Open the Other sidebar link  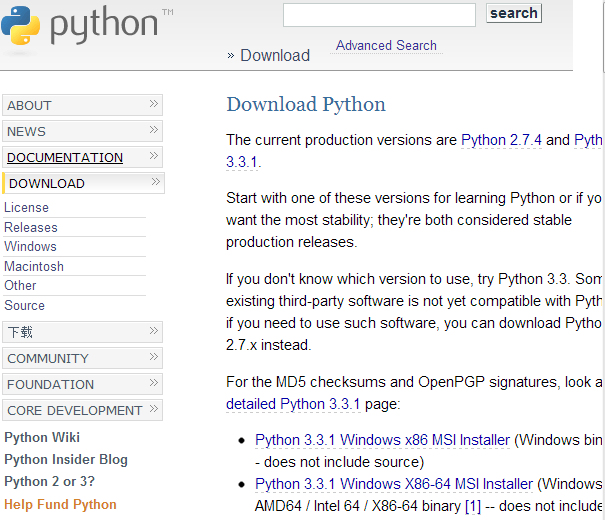point(20,285)
